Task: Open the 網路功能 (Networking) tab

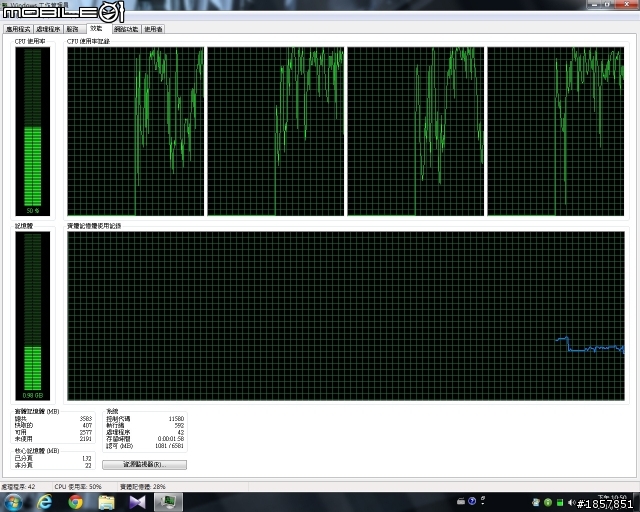Action: (x=126, y=29)
